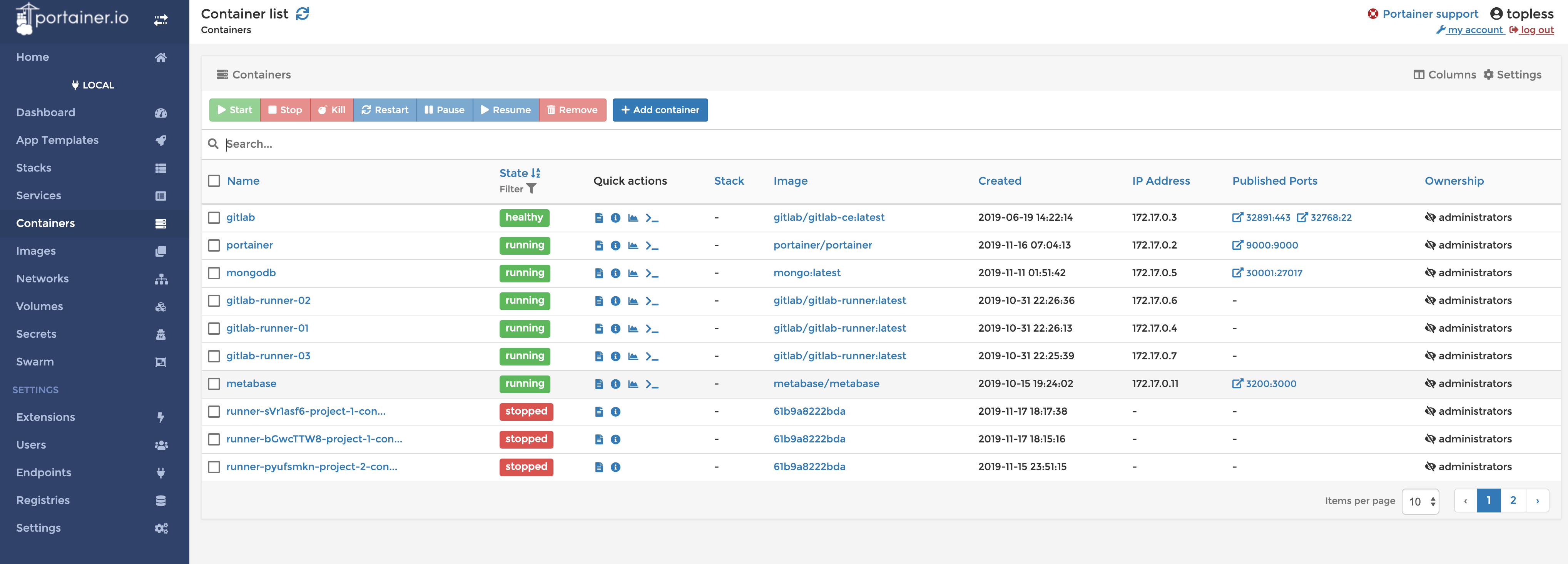Screen dimensions: 1568x564
Task: Check the metabase container checkbox
Action: tap(214, 384)
